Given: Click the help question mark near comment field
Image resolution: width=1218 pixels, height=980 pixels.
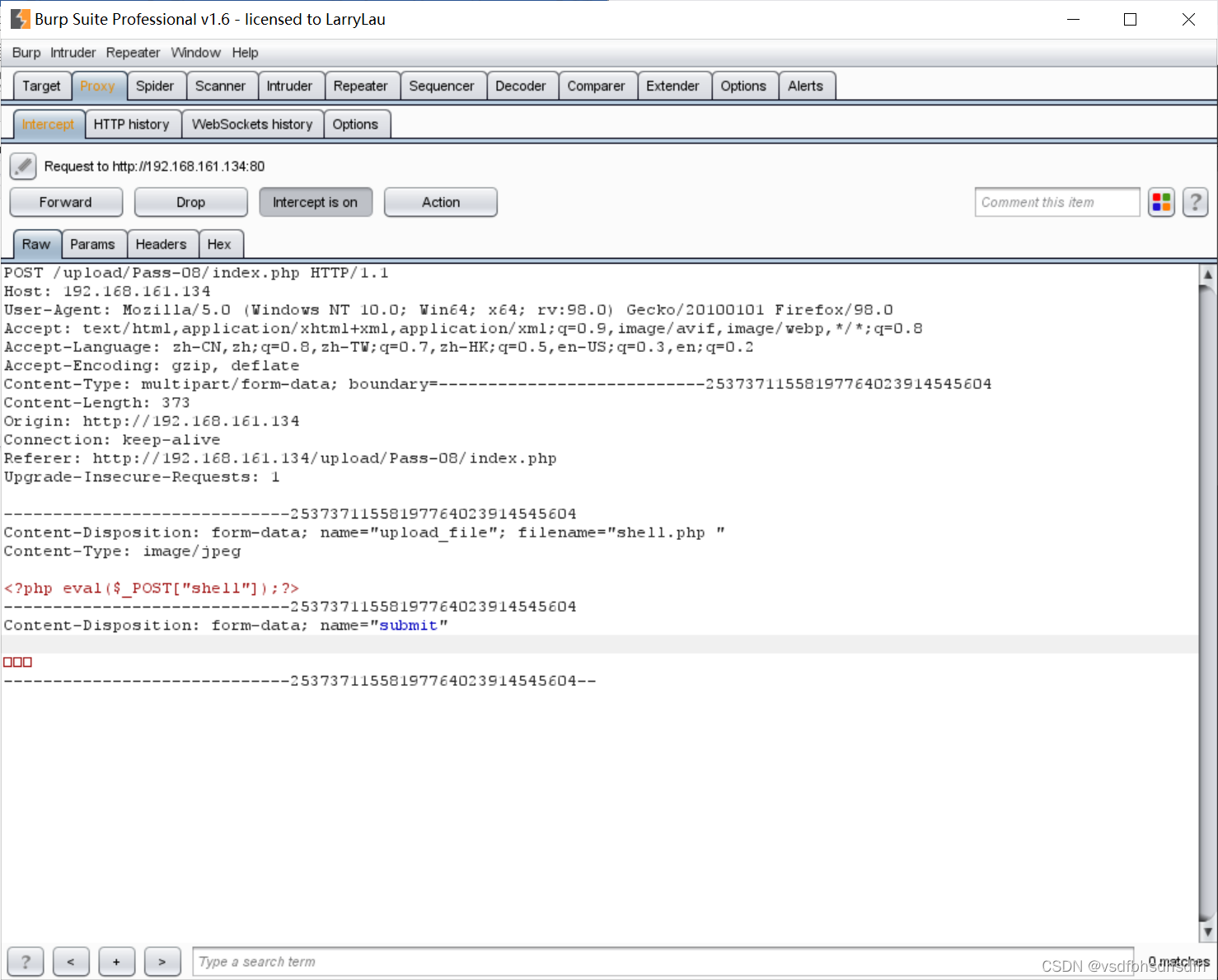Looking at the screenshot, I should coord(1196,202).
